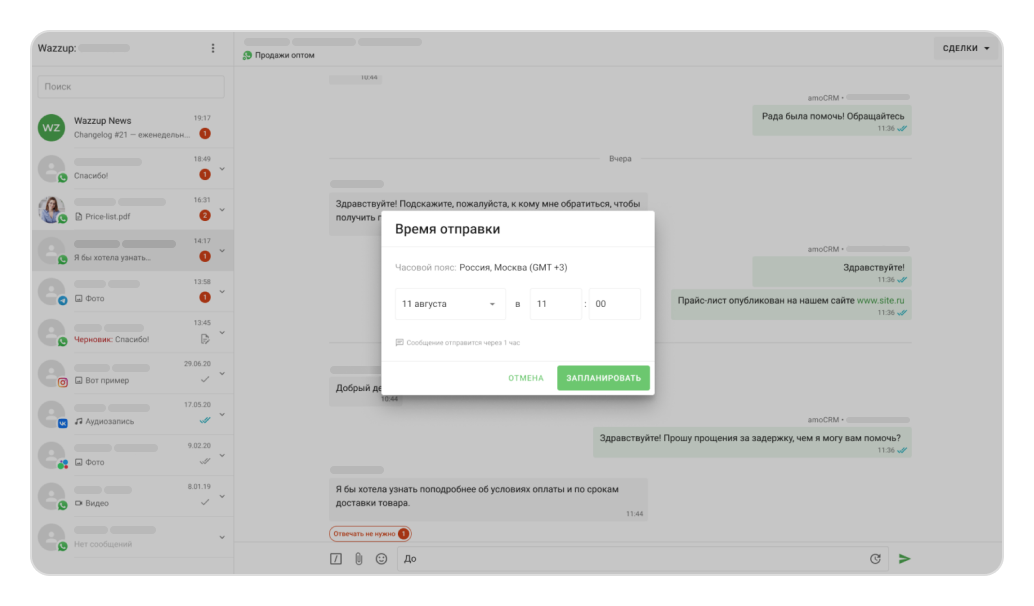The height and width of the screenshot is (606, 1034).
Task: Open the date dropdown showing 11 августа
Action: 450,304
